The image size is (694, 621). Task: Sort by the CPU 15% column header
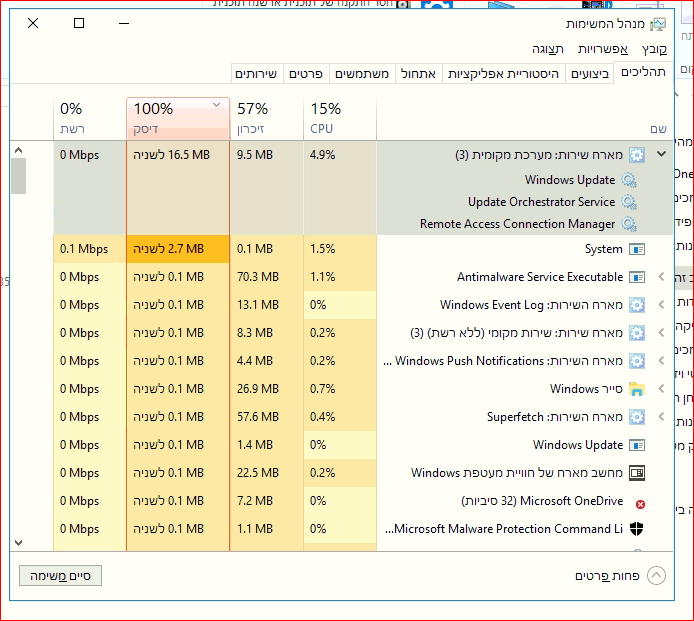(340, 118)
